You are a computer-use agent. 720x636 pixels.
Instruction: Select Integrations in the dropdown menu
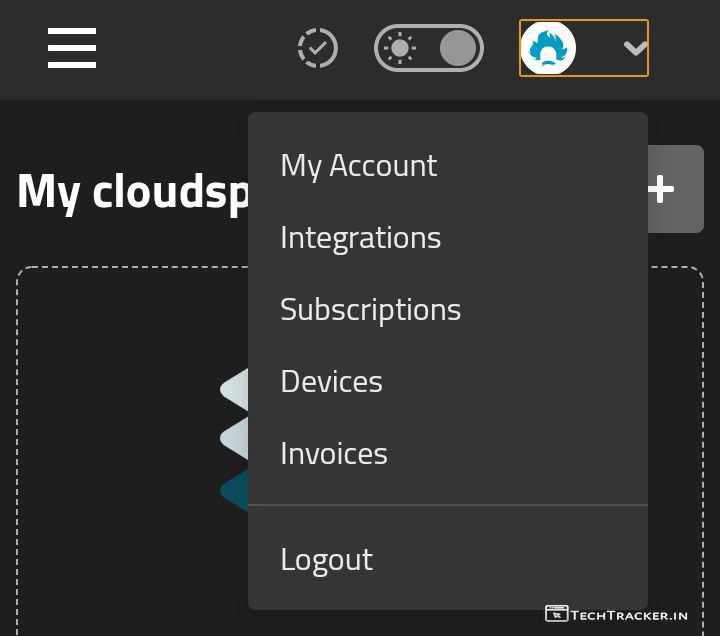(x=360, y=237)
